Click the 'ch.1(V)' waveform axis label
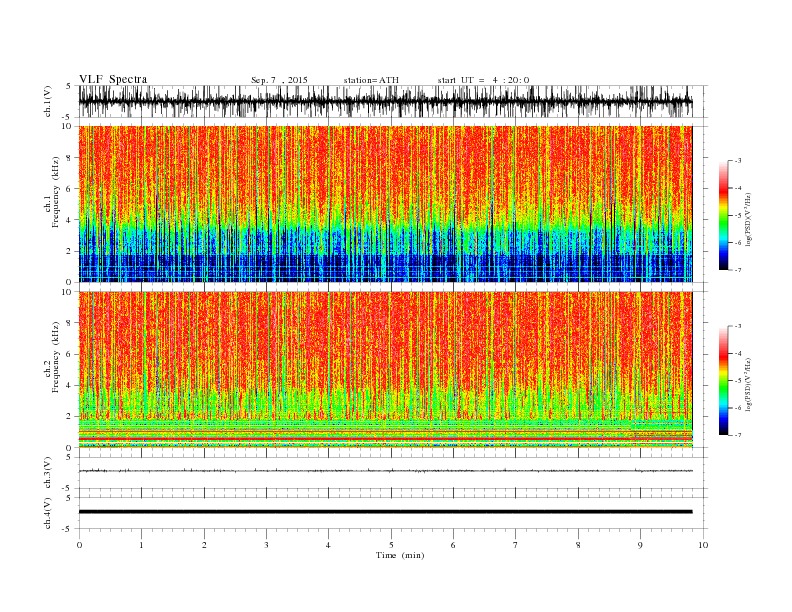 tap(48, 101)
